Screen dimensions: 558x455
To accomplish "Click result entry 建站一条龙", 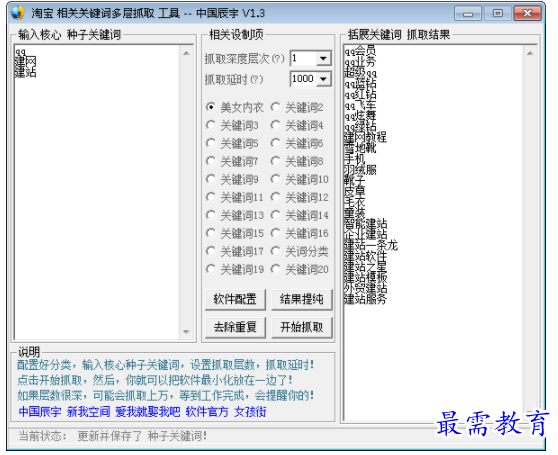I will 371,245.
